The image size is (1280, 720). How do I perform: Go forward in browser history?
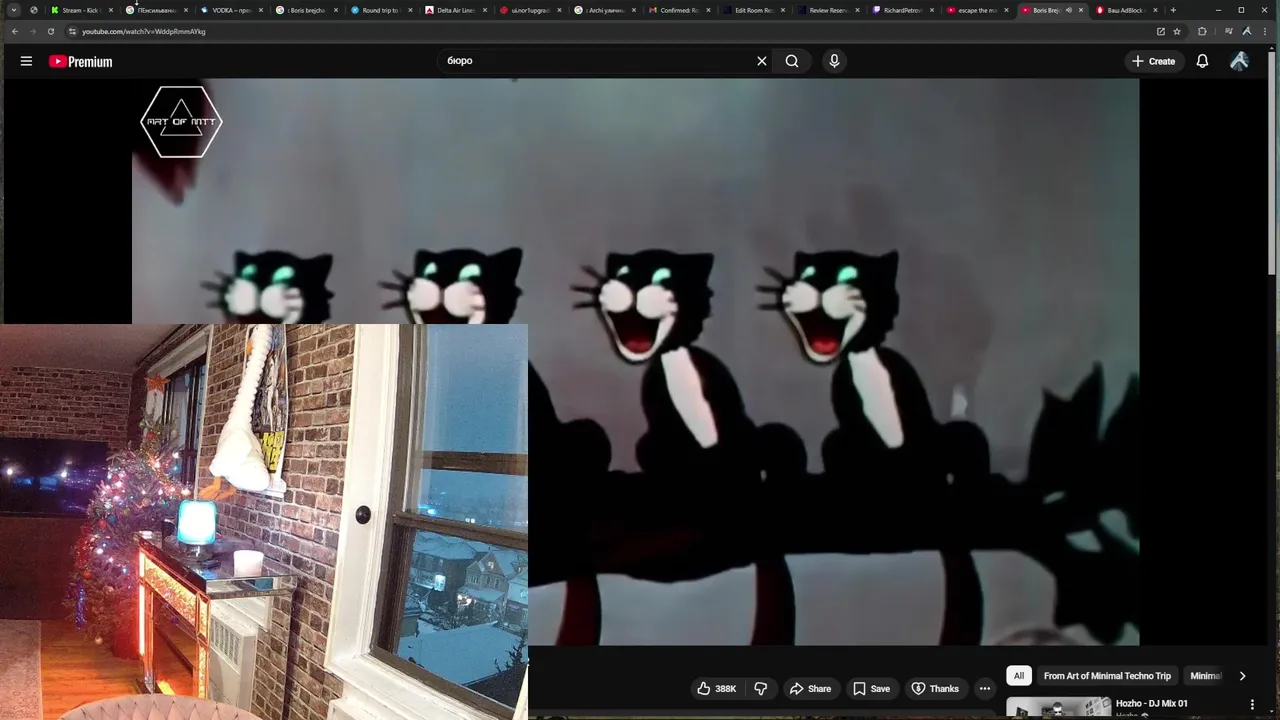coord(32,31)
